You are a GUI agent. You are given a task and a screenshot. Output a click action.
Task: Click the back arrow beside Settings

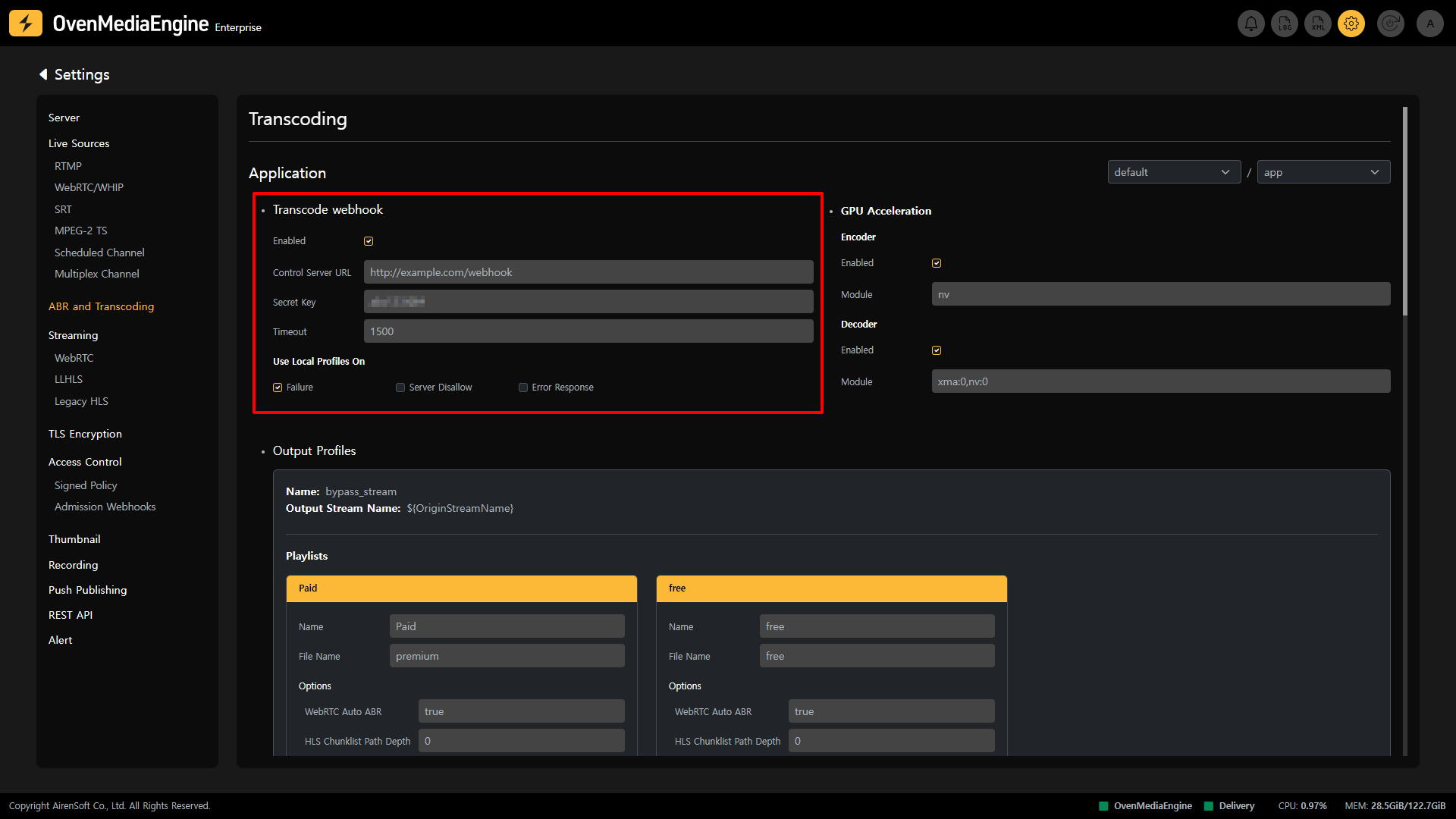click(x=43, y=74)
